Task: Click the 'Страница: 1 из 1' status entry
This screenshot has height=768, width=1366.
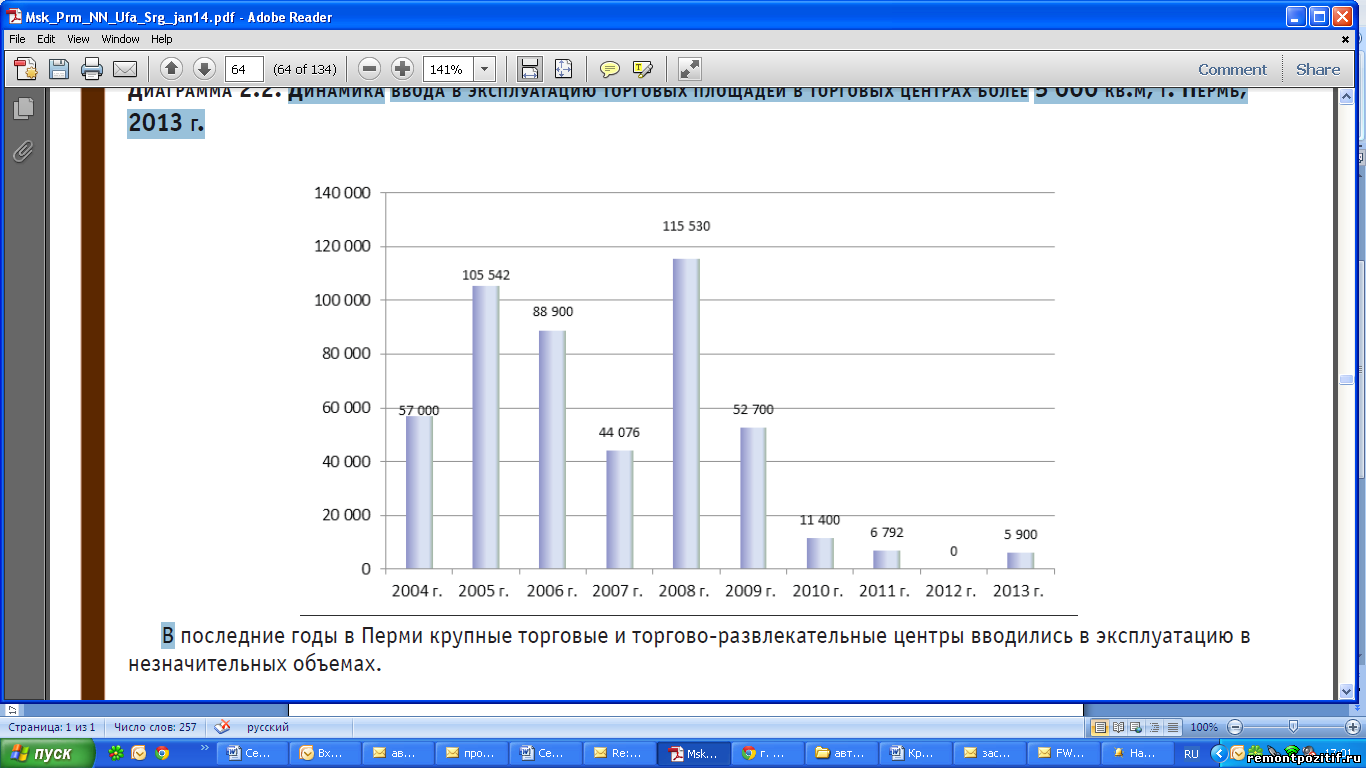Action: pyautogui.click(x=52, y=727)
